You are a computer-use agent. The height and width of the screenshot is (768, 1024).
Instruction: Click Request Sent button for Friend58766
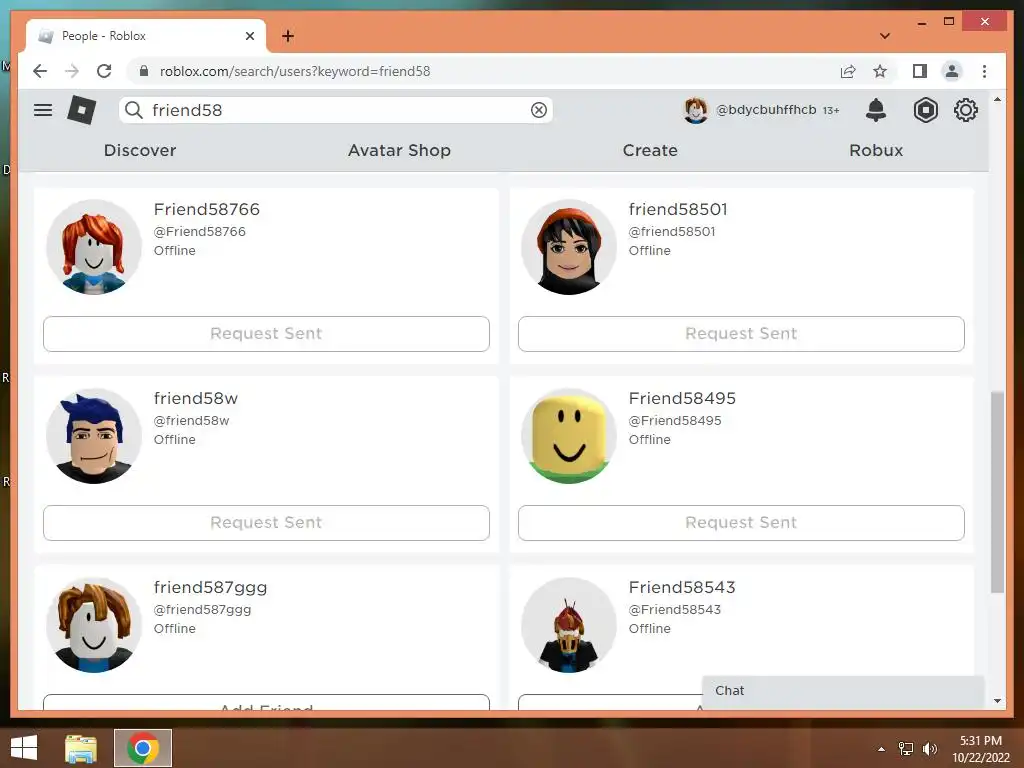266,334
